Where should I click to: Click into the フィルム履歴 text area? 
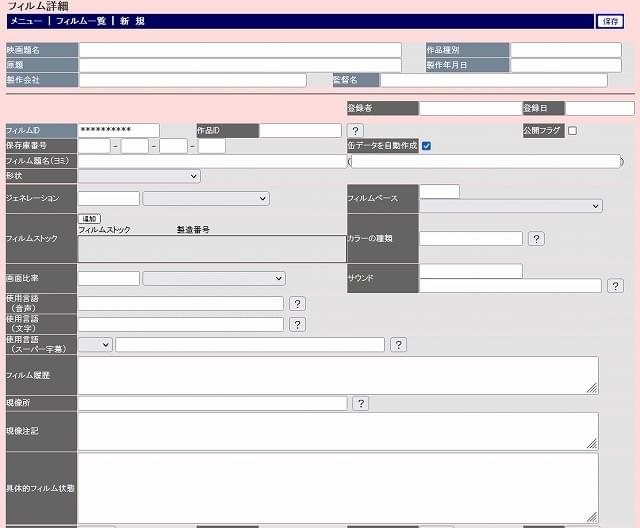coord(337,375)
